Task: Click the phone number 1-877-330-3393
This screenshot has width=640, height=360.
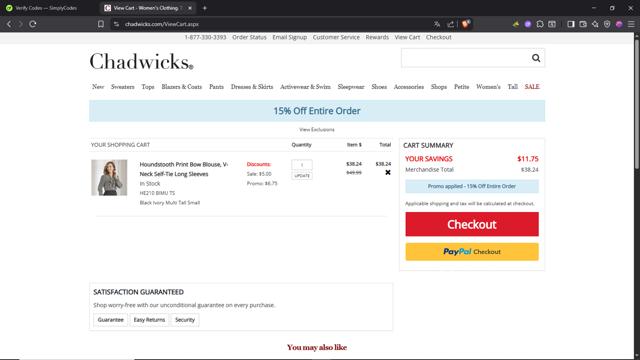Action: click(x=205, y=37)
